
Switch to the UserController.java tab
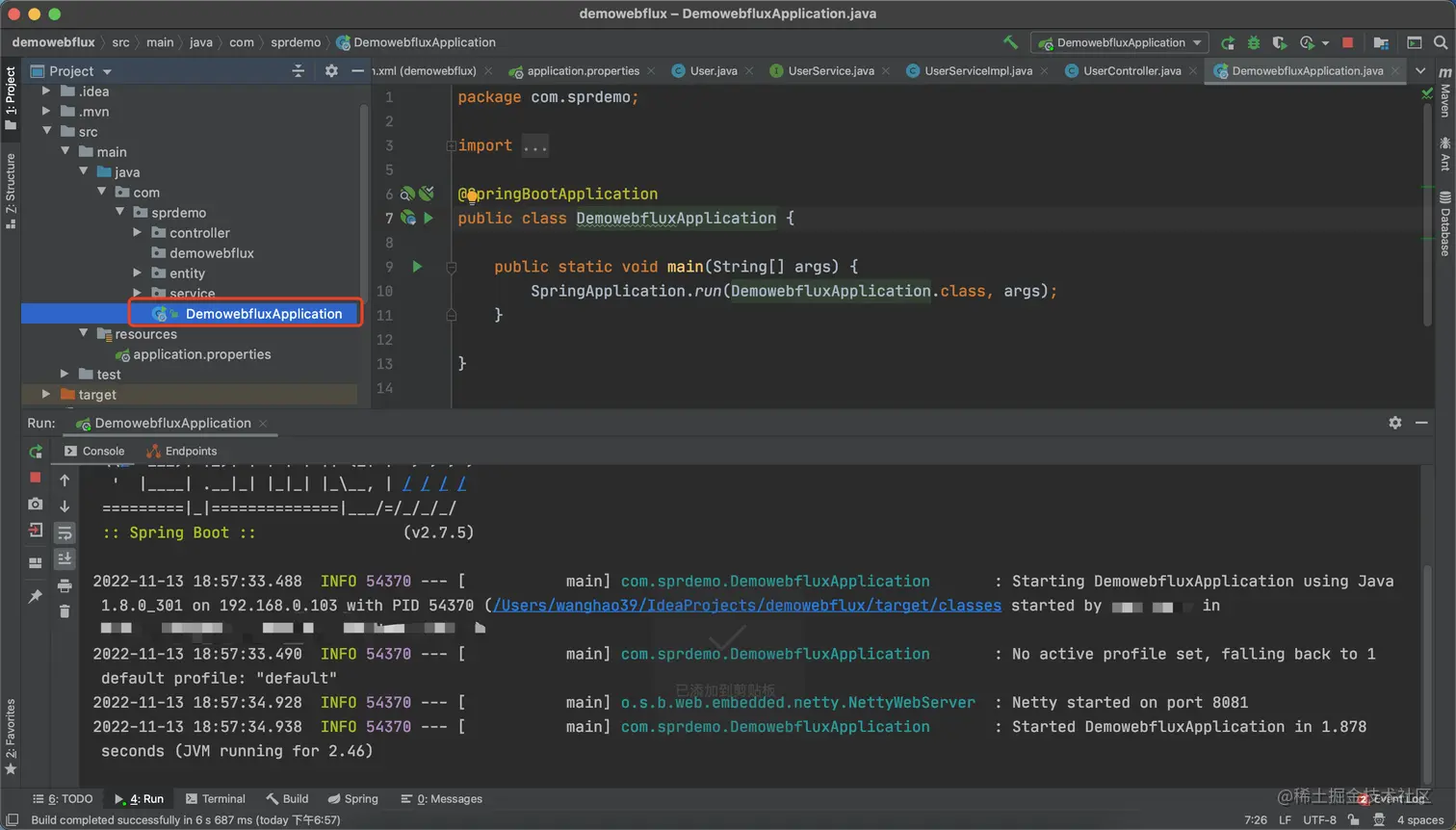pos(1131,71)
